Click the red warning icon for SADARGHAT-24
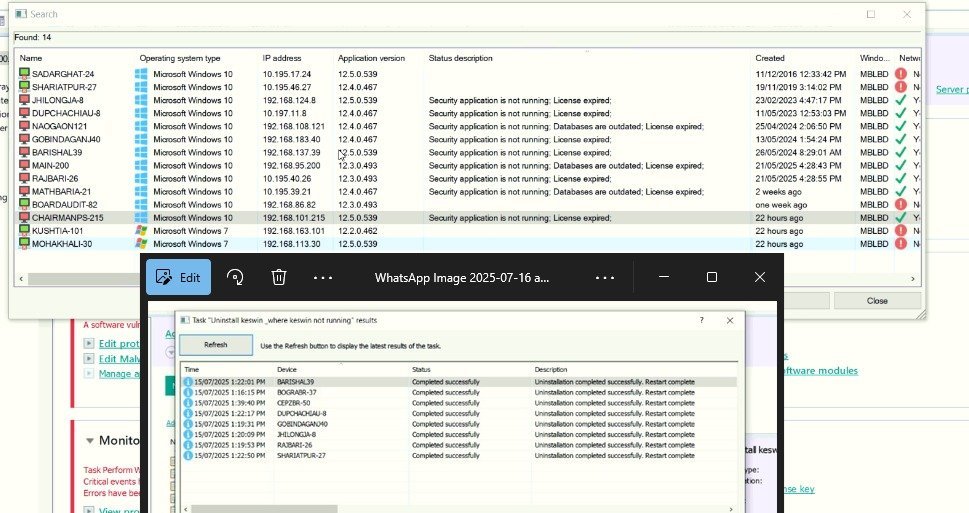This screenshot has height=513, width=969. coord(901,74)
